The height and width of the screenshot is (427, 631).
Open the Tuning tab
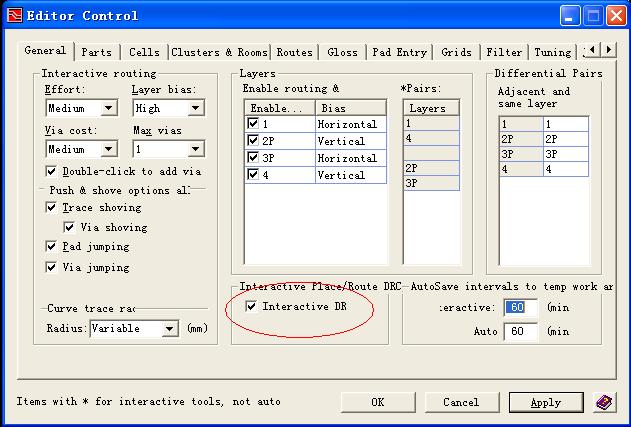[553, 52]
